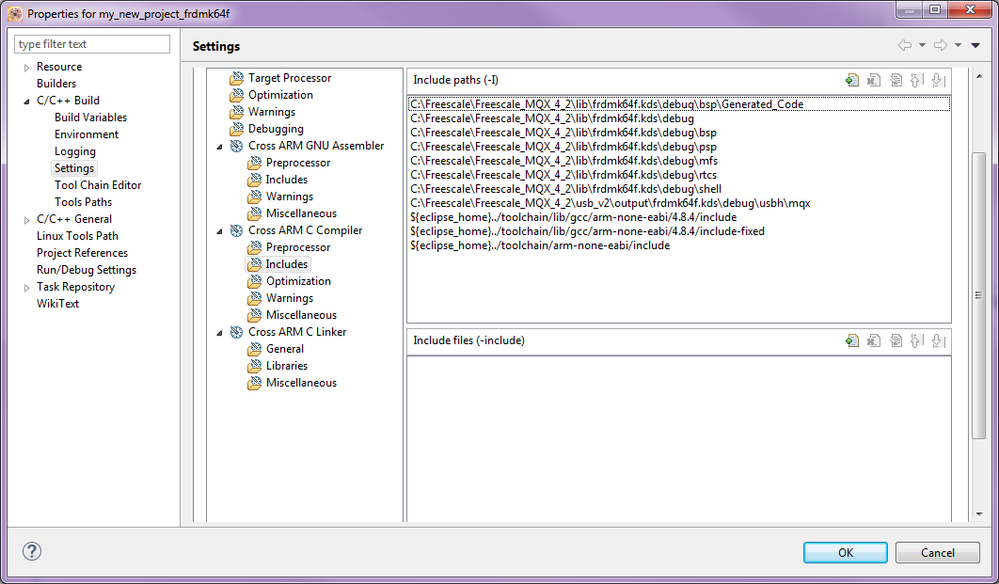Click the Target Processor folder icon
This screenshot has width=999, height=584.
coord(236,78)
